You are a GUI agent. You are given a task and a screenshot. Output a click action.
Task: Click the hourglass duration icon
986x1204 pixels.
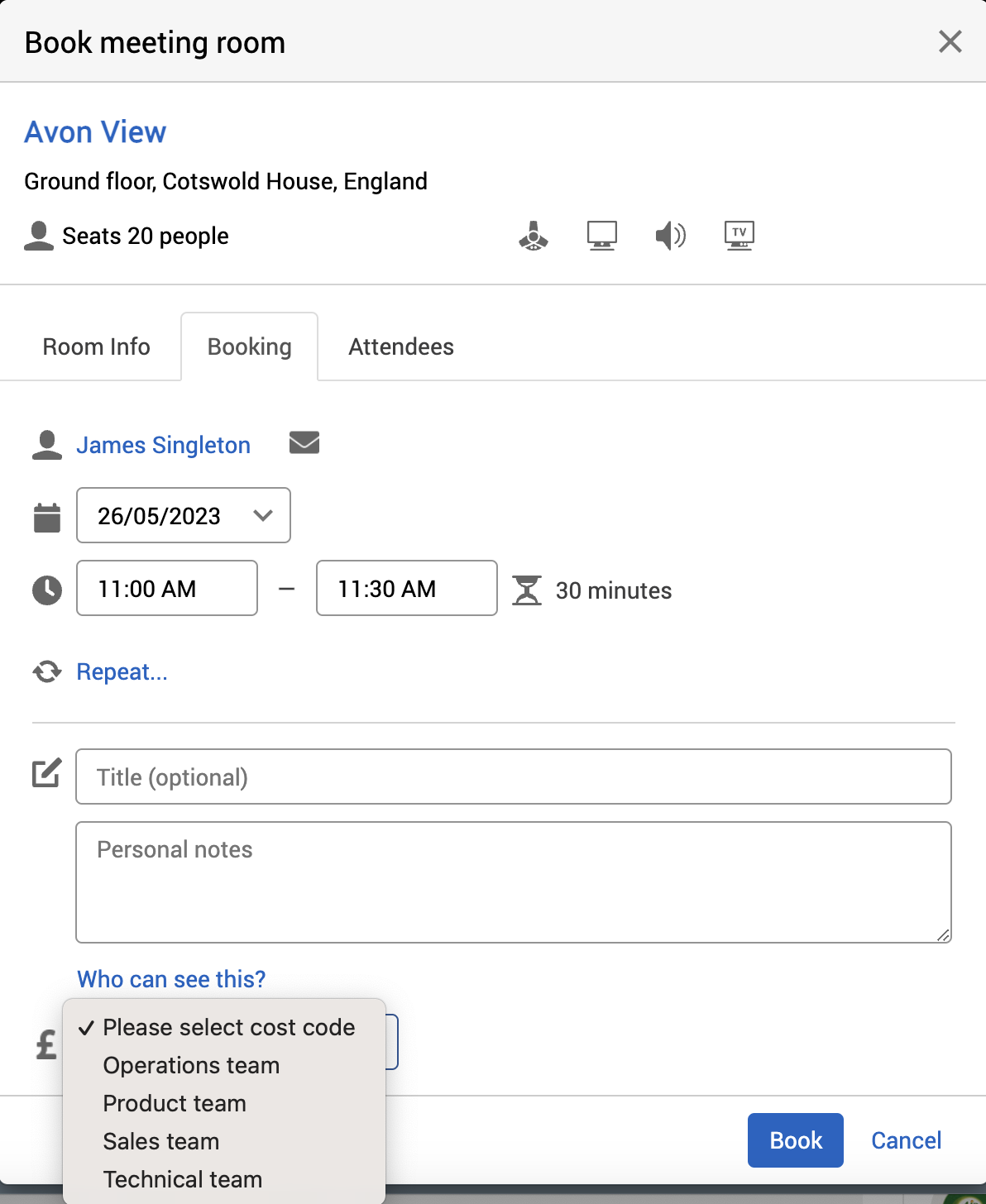(527, 590)
